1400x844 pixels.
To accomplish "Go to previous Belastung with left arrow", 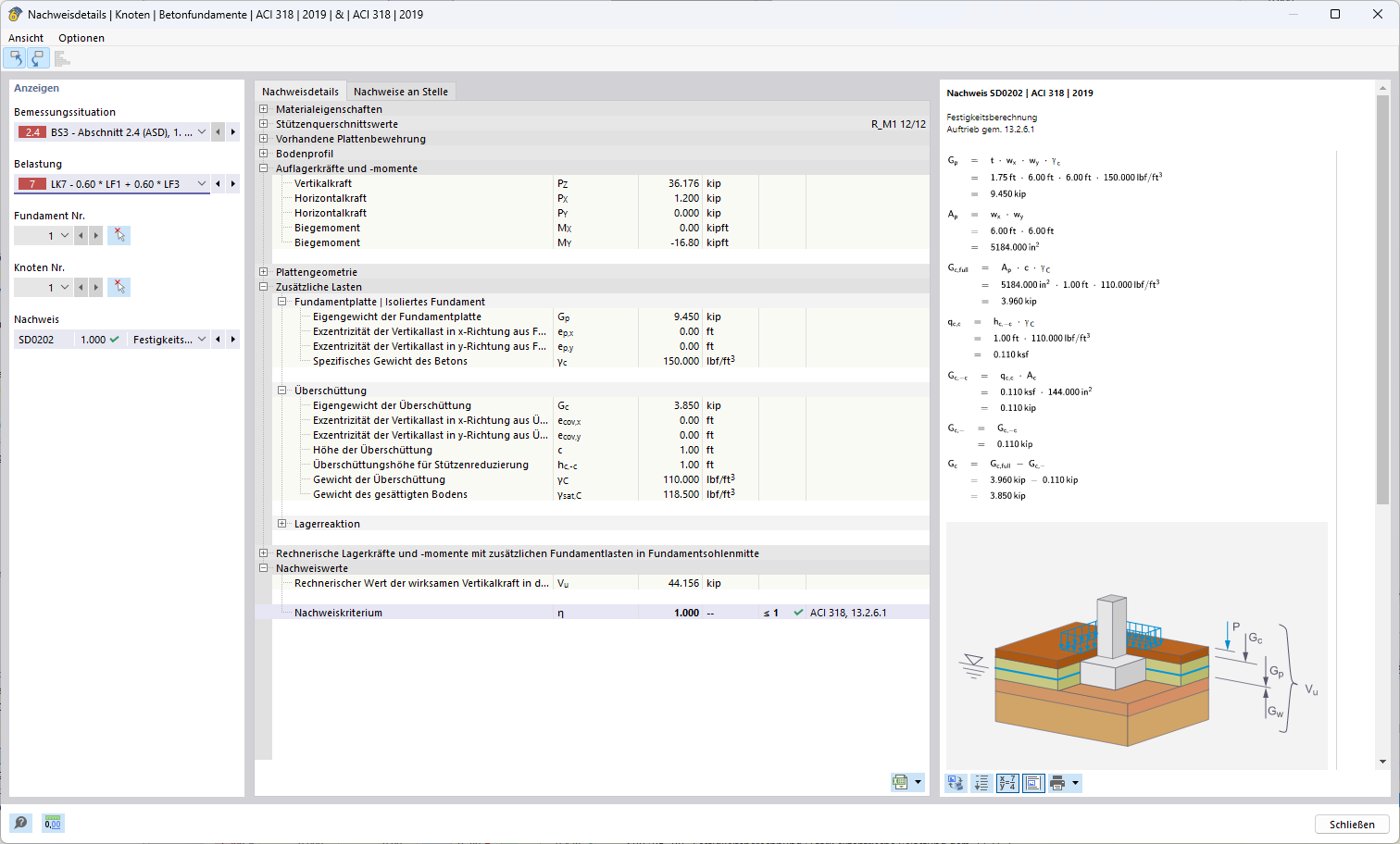I will [218, 184].
